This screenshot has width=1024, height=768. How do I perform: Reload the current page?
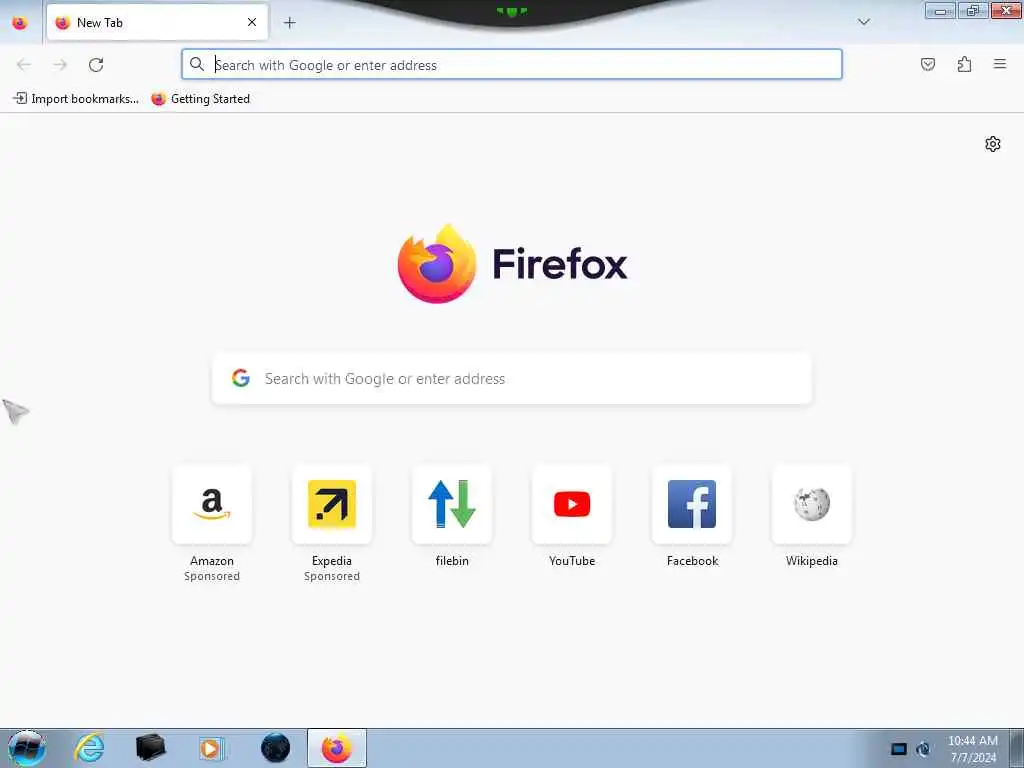point(96,65)
